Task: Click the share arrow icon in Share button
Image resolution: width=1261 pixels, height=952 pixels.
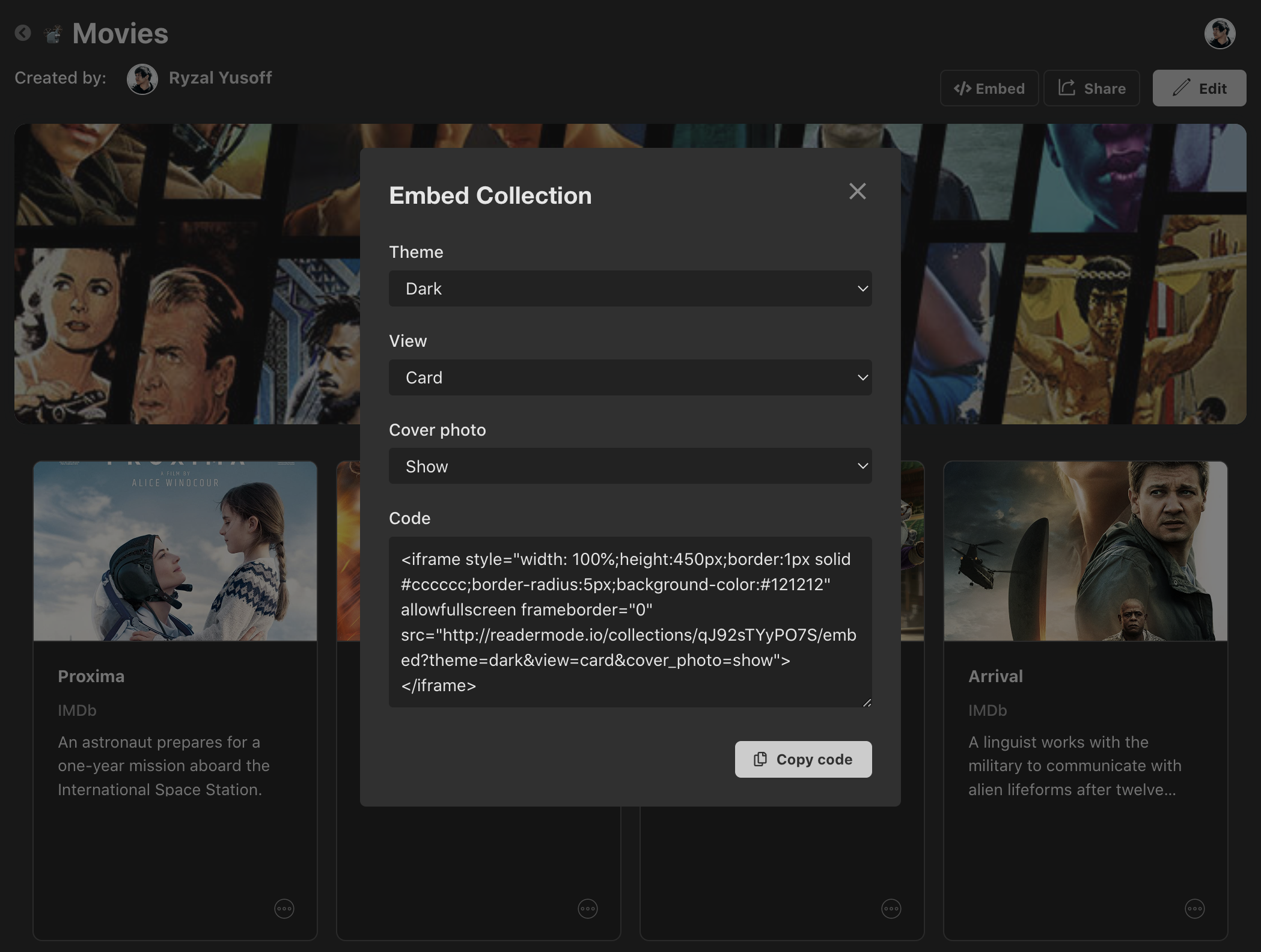Action: pos(1067,88)
